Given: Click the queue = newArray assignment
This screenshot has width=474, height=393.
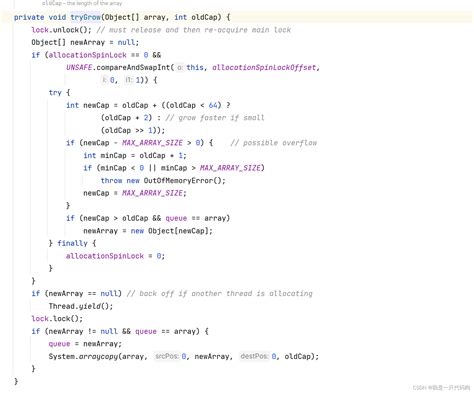Looking at the screenshot, I should tap(85, 344).
